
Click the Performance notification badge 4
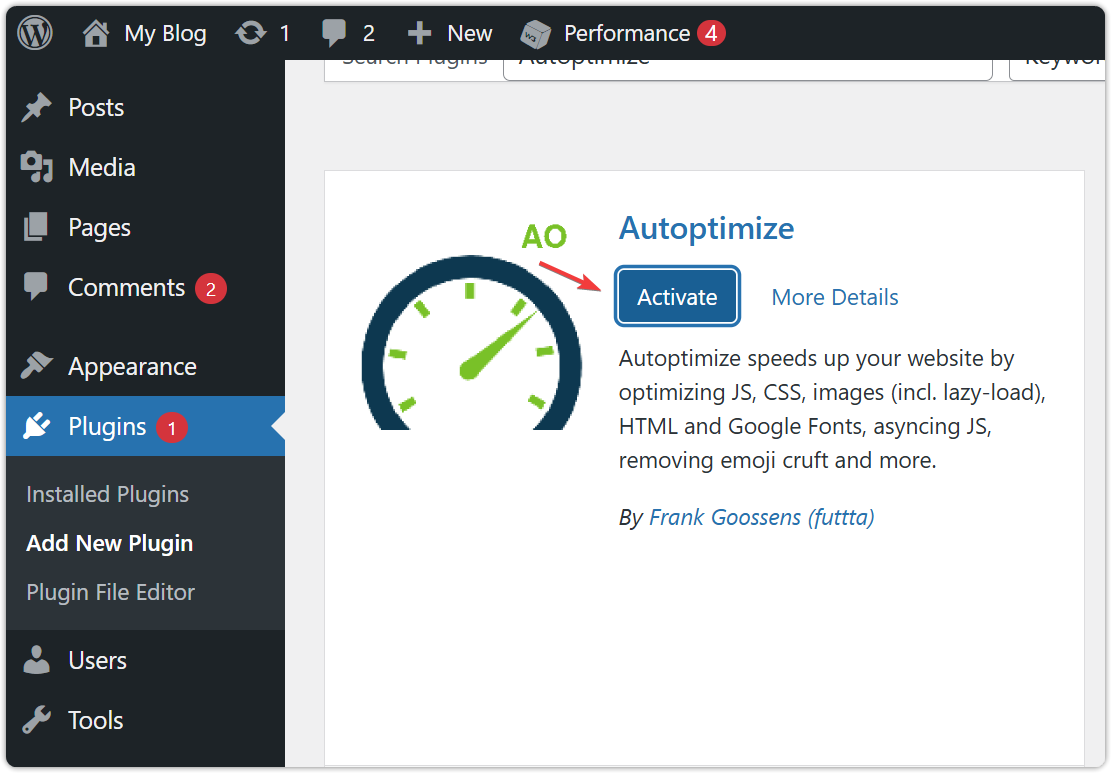[x=711, y=33]
